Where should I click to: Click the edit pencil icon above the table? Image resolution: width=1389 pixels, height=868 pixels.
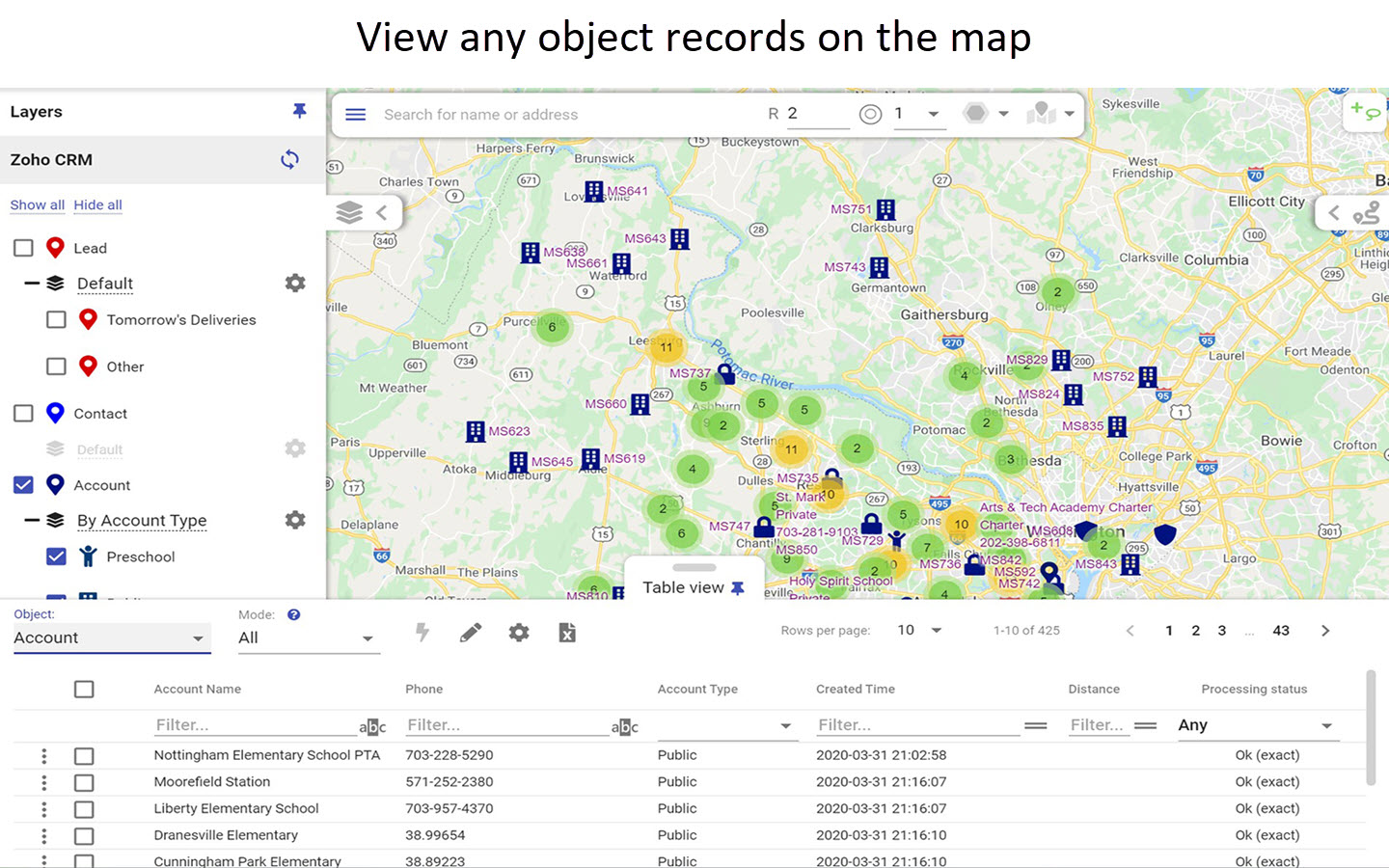click(x=471, y=633)
